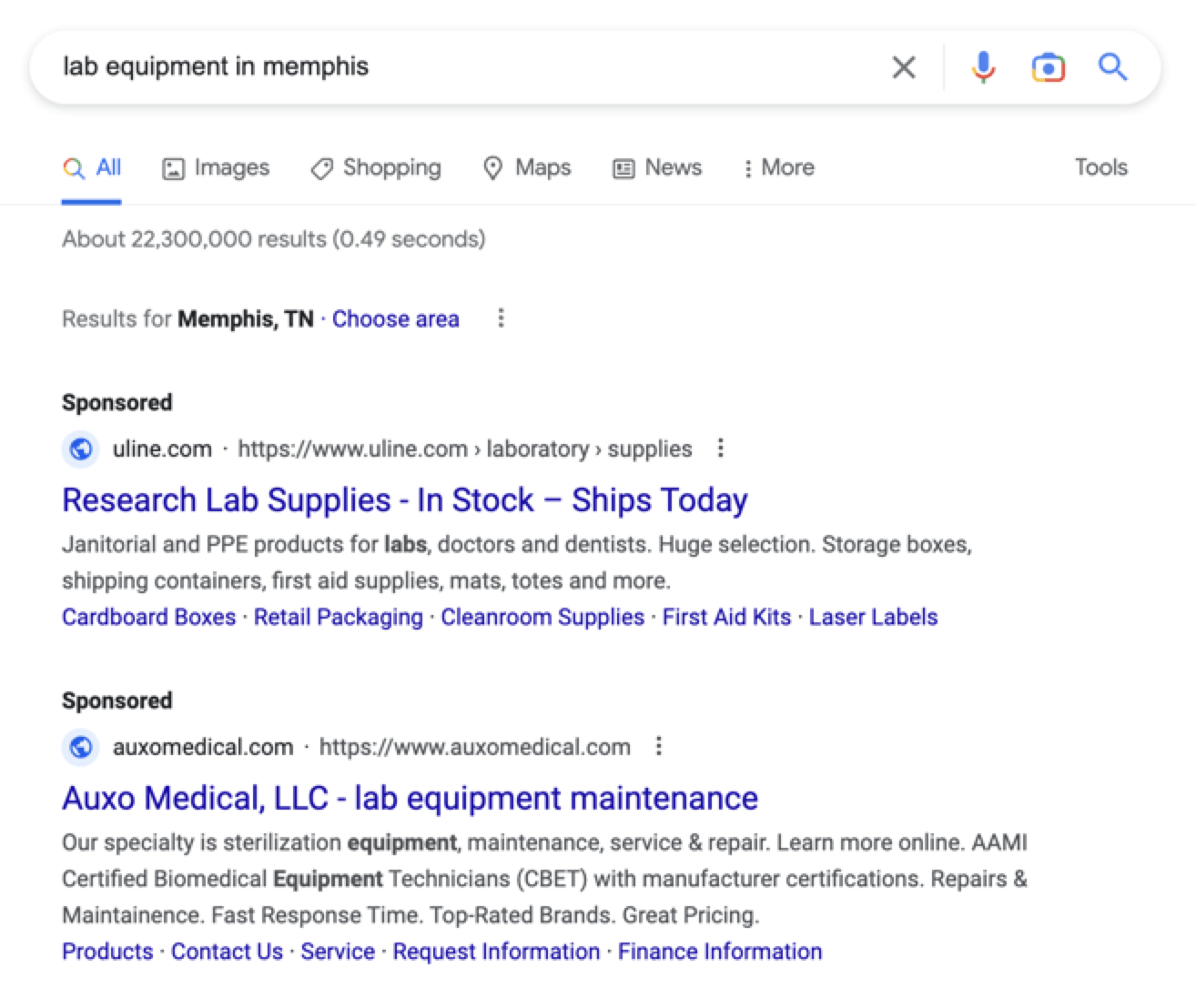Click the Cleanroom Supplies sitelink

[542, 617]
